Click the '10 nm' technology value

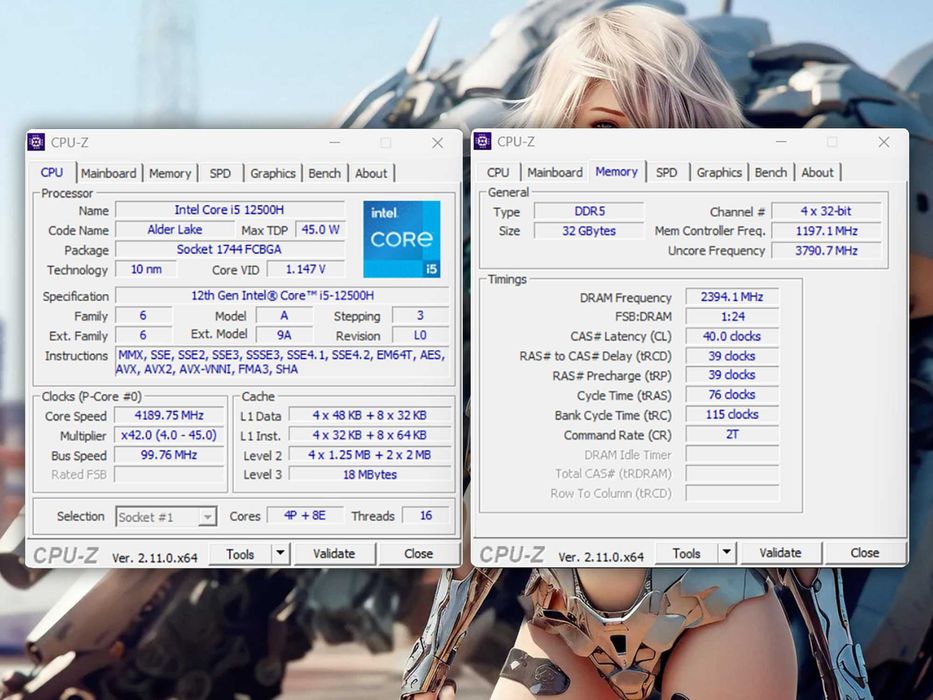pyautogui.click(x=146, y=270)
